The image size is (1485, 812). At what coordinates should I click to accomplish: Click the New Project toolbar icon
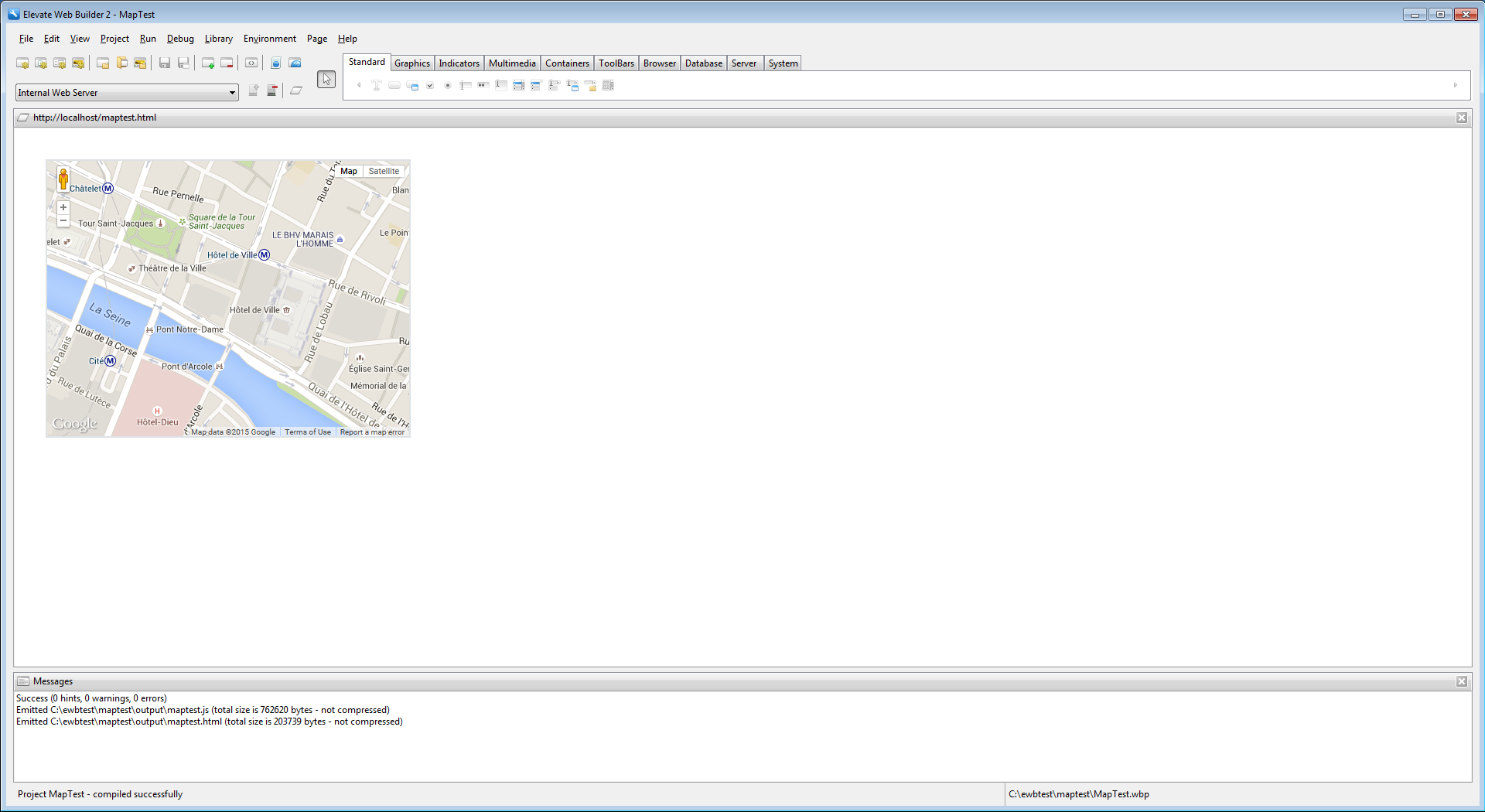22,63
